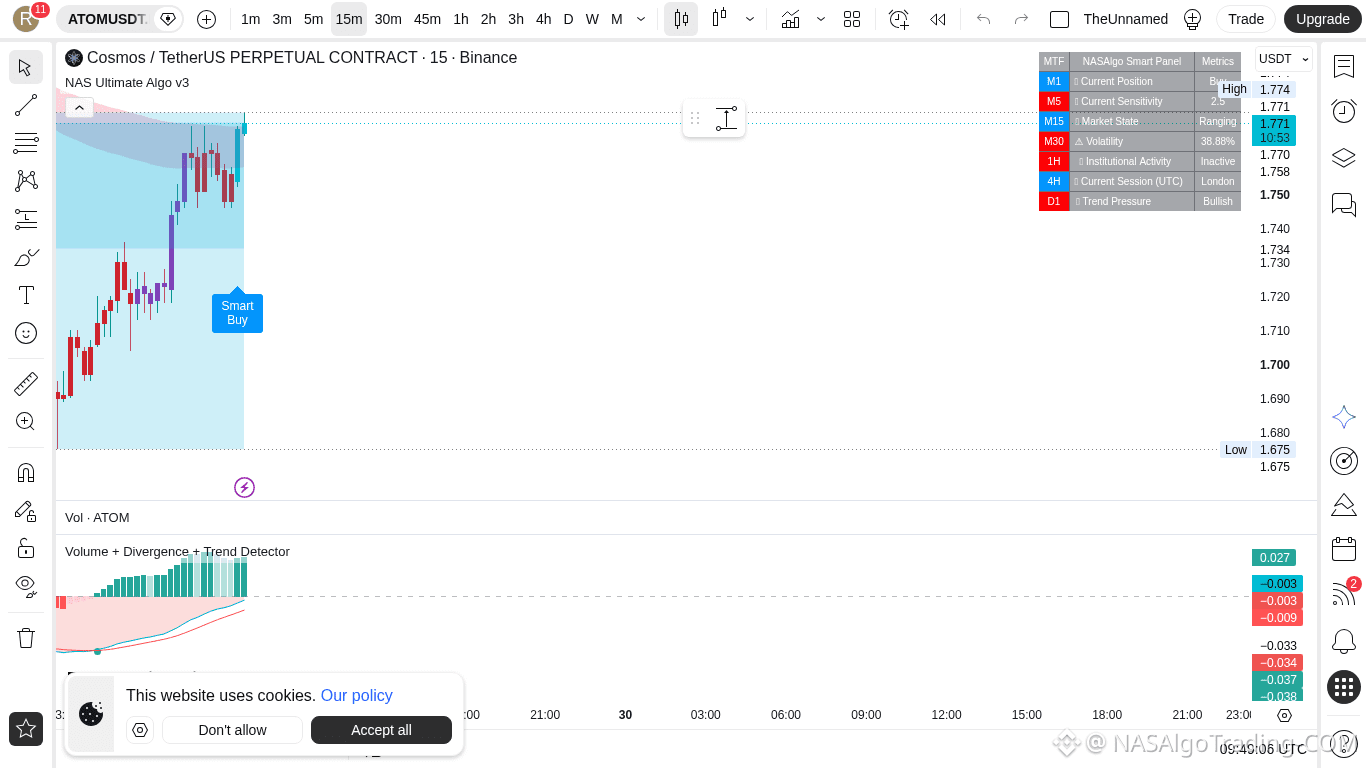Collapse the indicator legend chevron

coord(80,107)
